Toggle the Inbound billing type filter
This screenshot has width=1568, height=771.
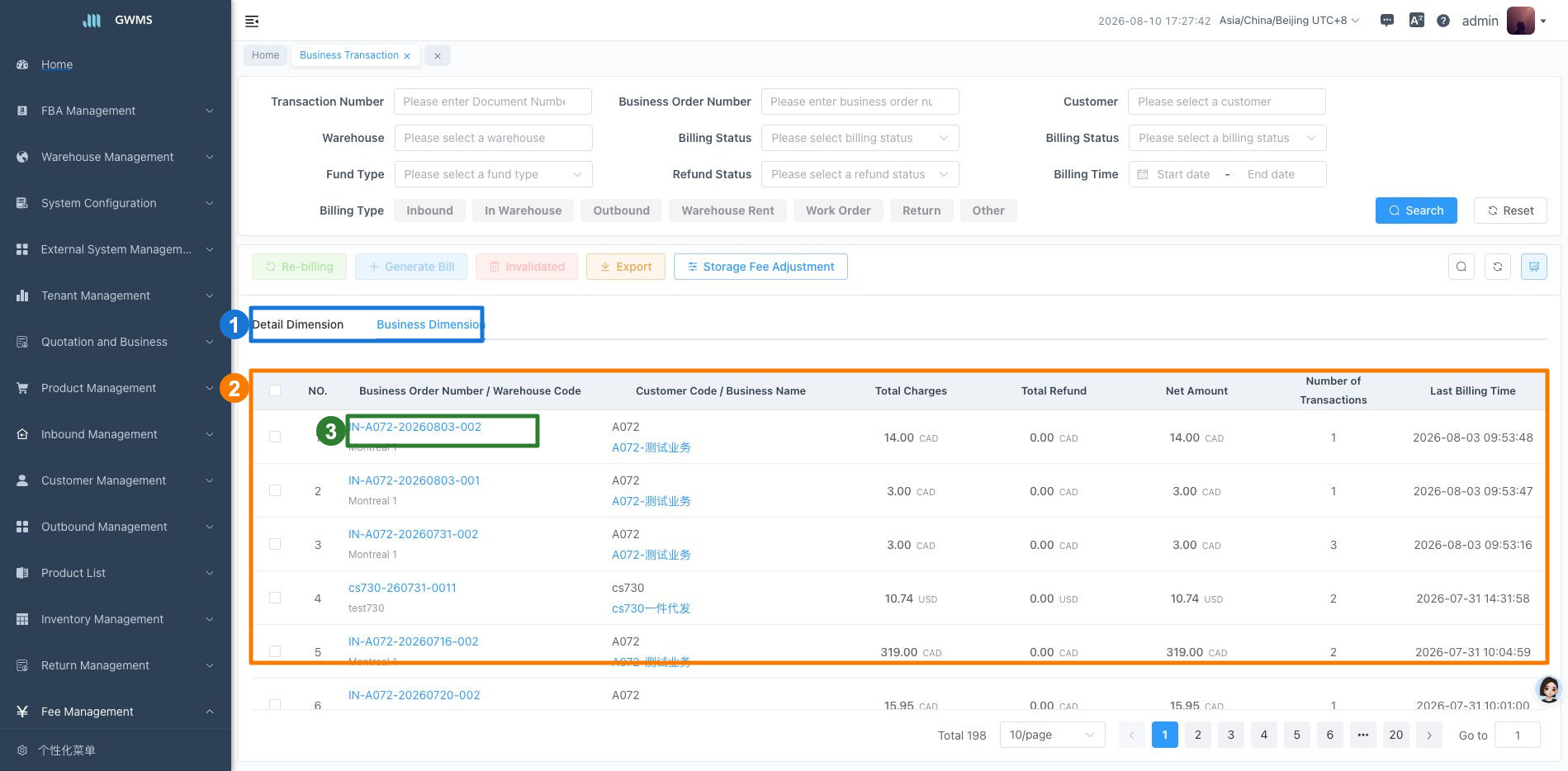tap(429, 210)
